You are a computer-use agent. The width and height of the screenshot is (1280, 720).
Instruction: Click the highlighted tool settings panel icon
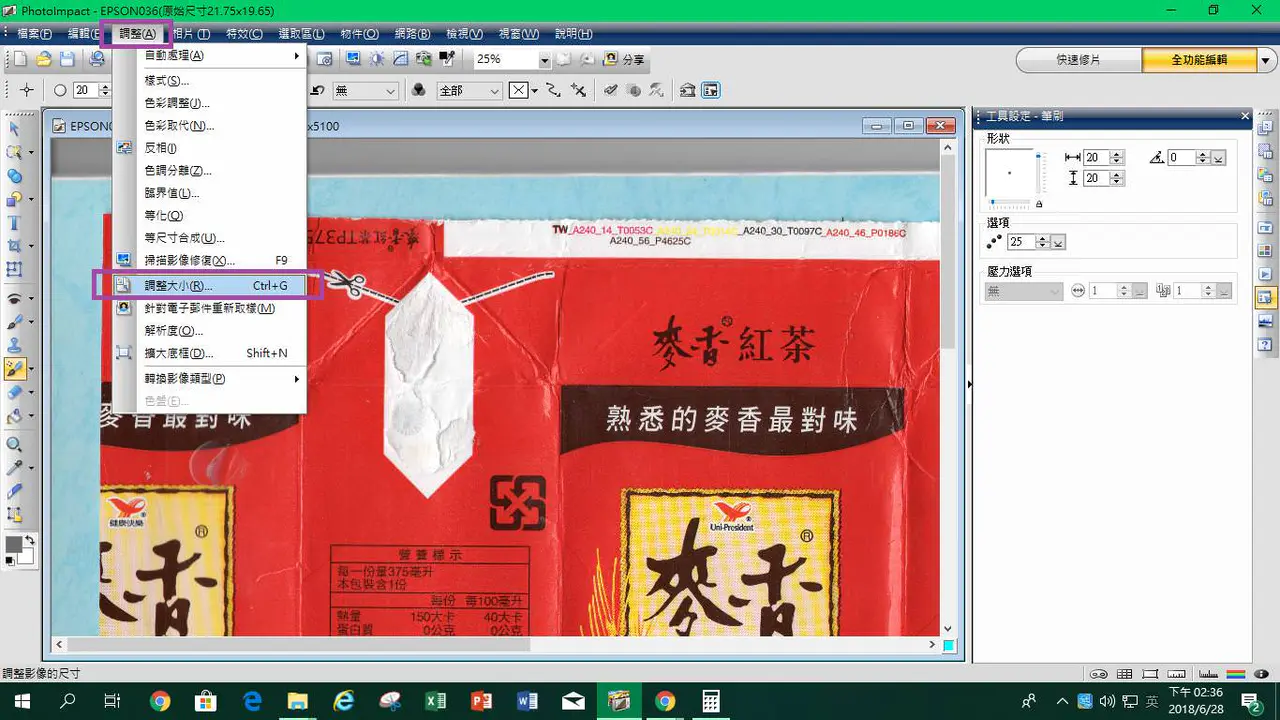coord(1265,297)
